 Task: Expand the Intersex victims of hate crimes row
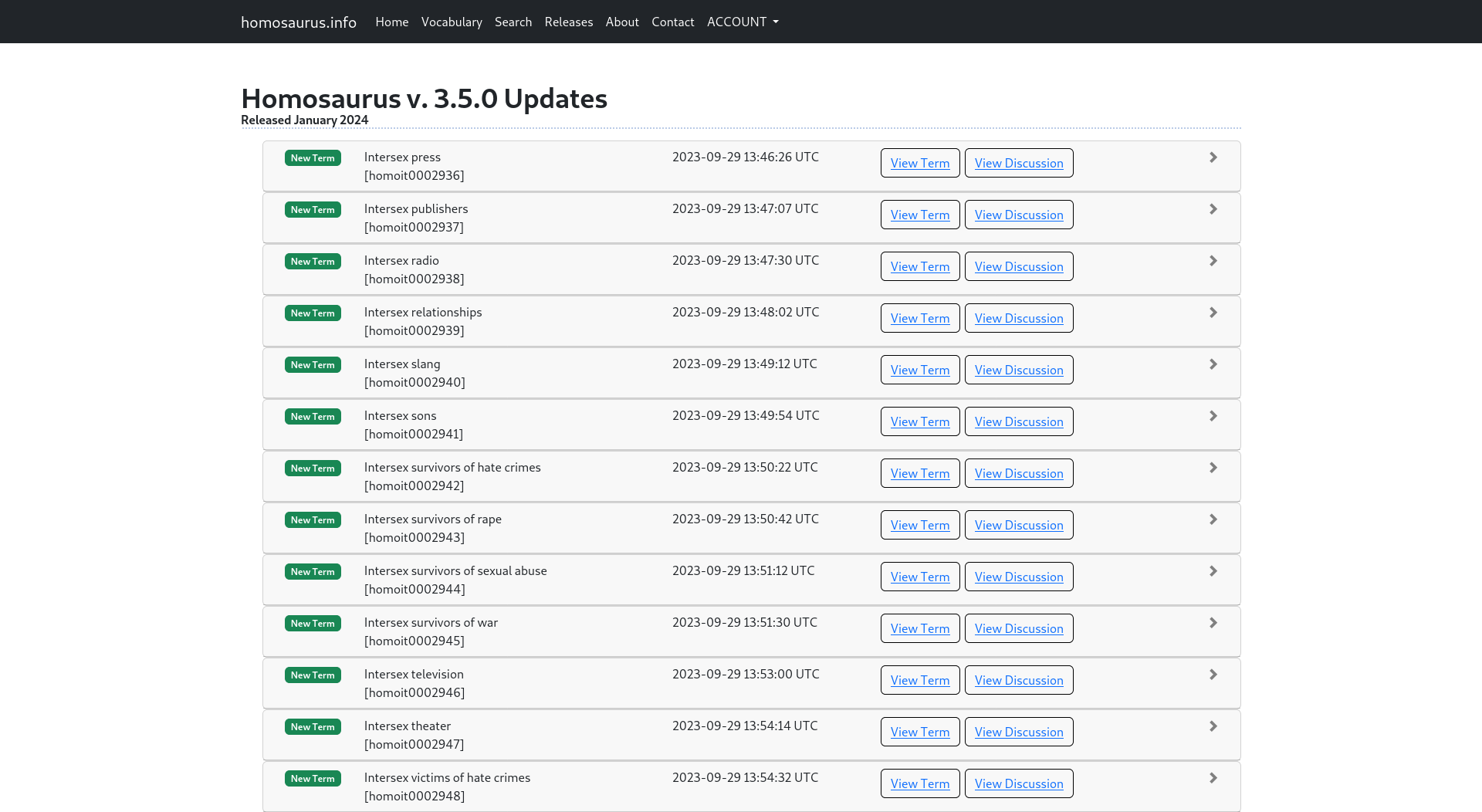pyautogui.click(x=1213, y=778)
